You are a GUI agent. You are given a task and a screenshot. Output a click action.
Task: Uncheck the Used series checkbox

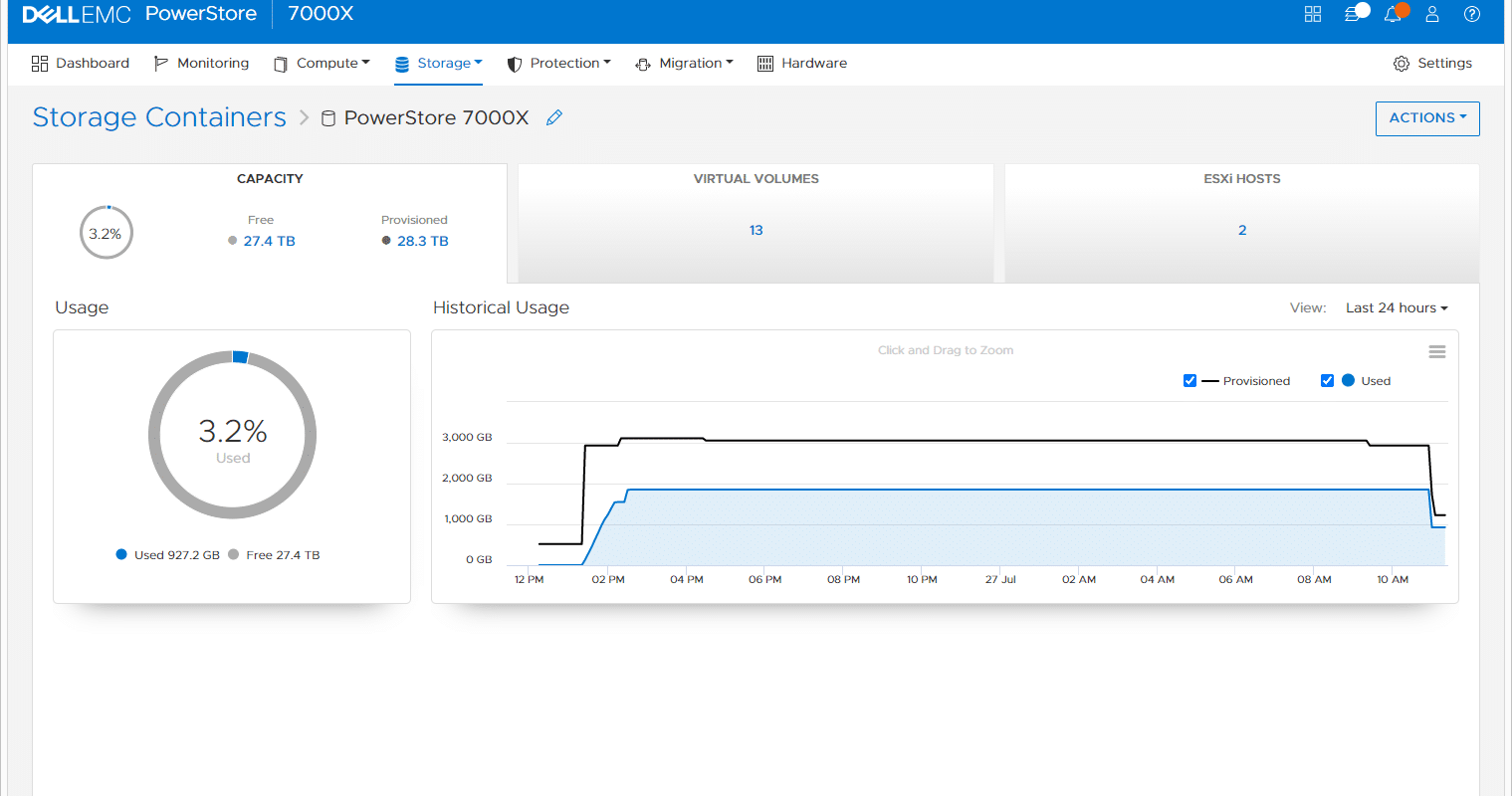[1327, 381]
